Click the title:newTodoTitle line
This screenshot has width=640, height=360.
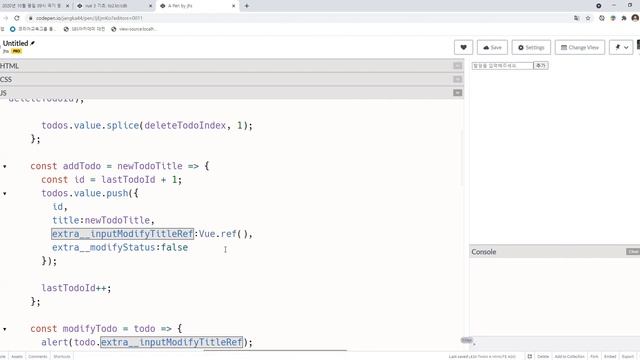click(103, 220)
